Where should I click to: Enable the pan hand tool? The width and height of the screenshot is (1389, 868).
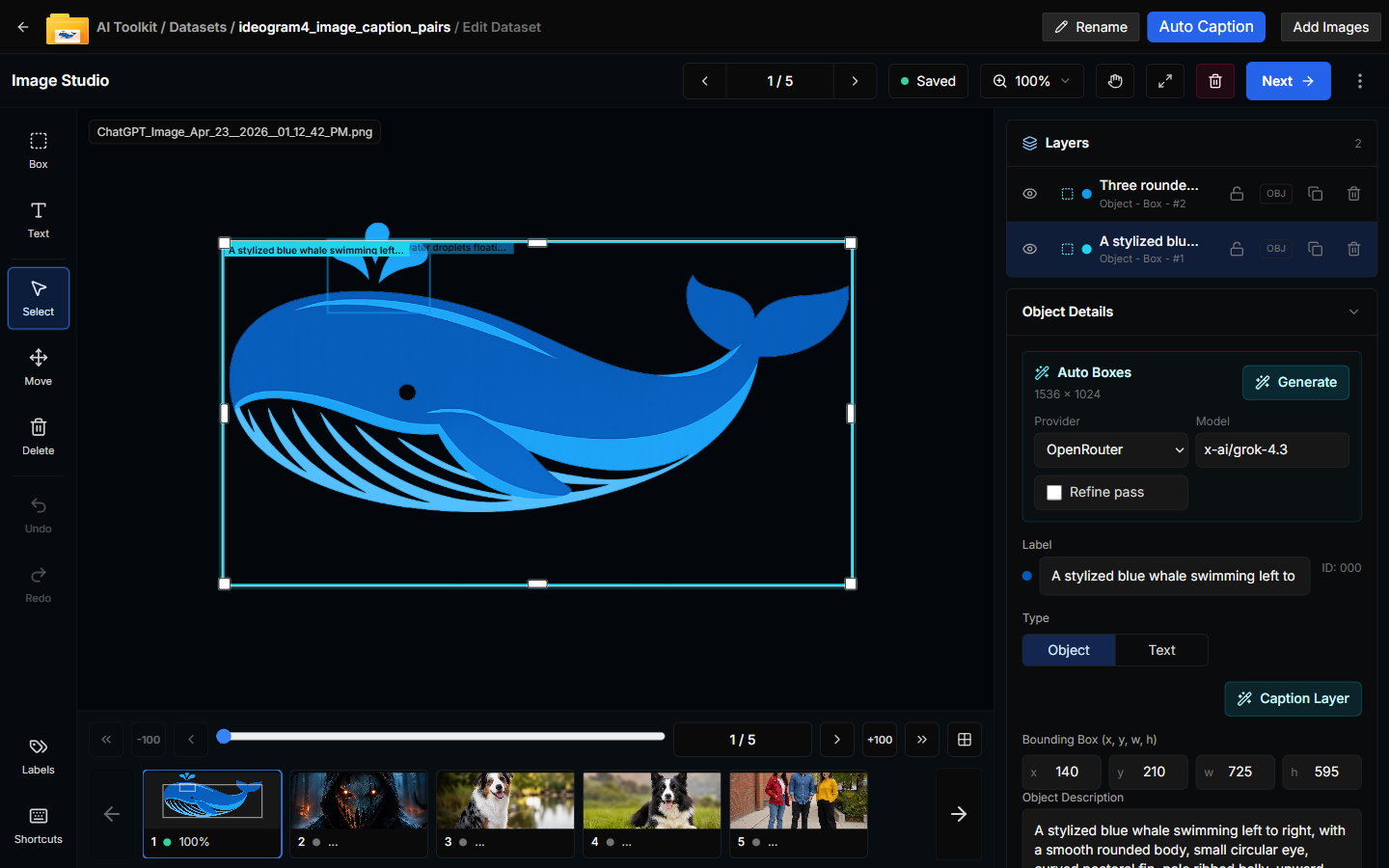click(x=1115, y=81)
